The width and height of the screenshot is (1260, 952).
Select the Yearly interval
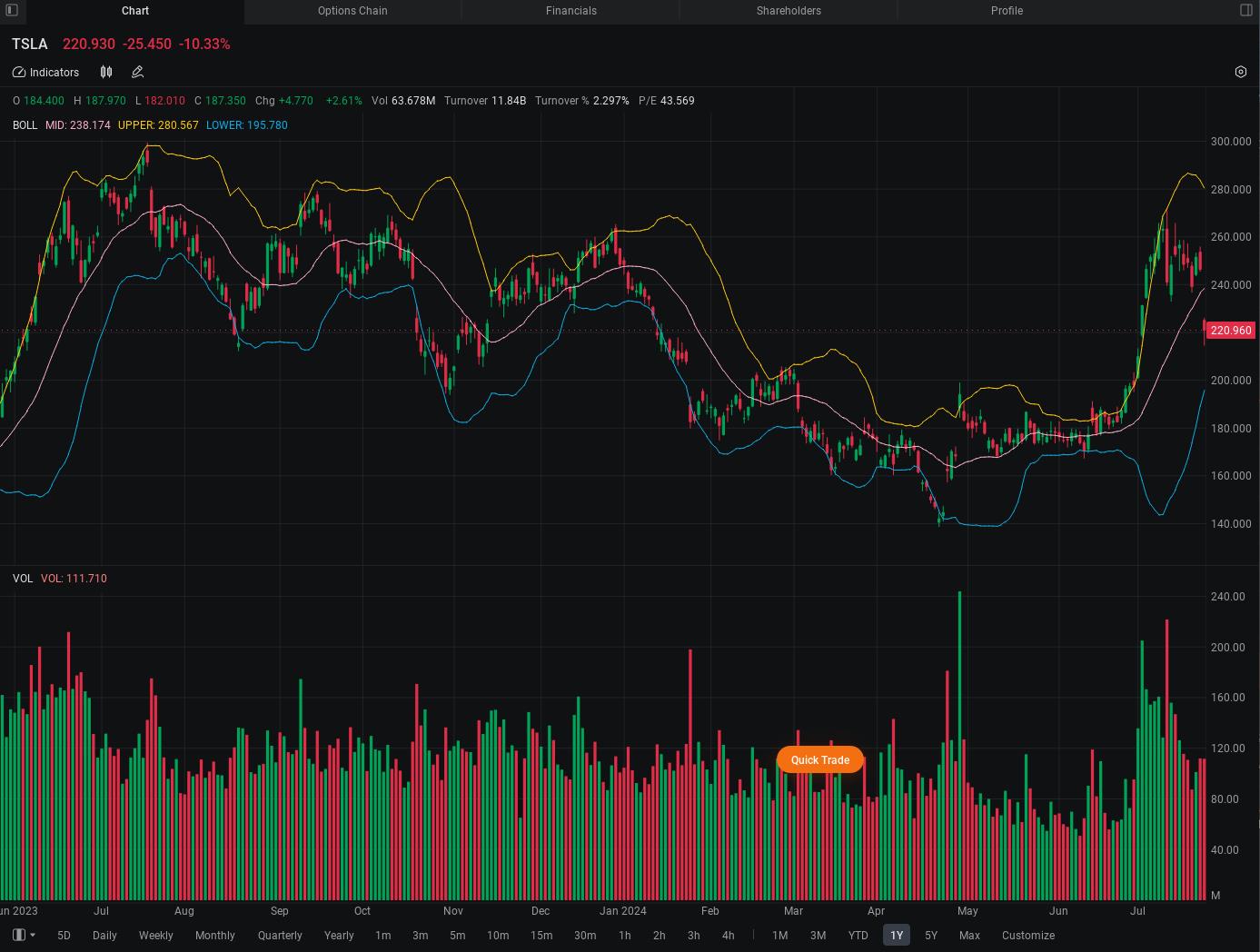pos(339,935)
